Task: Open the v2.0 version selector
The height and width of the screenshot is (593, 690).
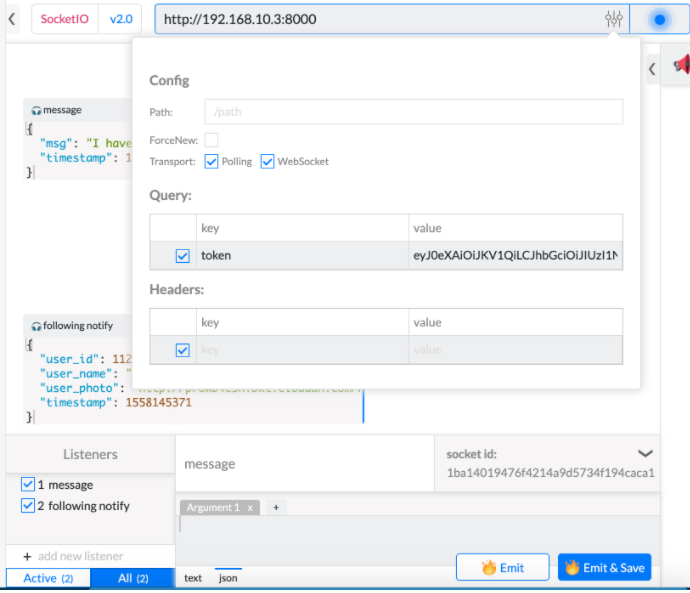Action: click(x=121, y=19)
